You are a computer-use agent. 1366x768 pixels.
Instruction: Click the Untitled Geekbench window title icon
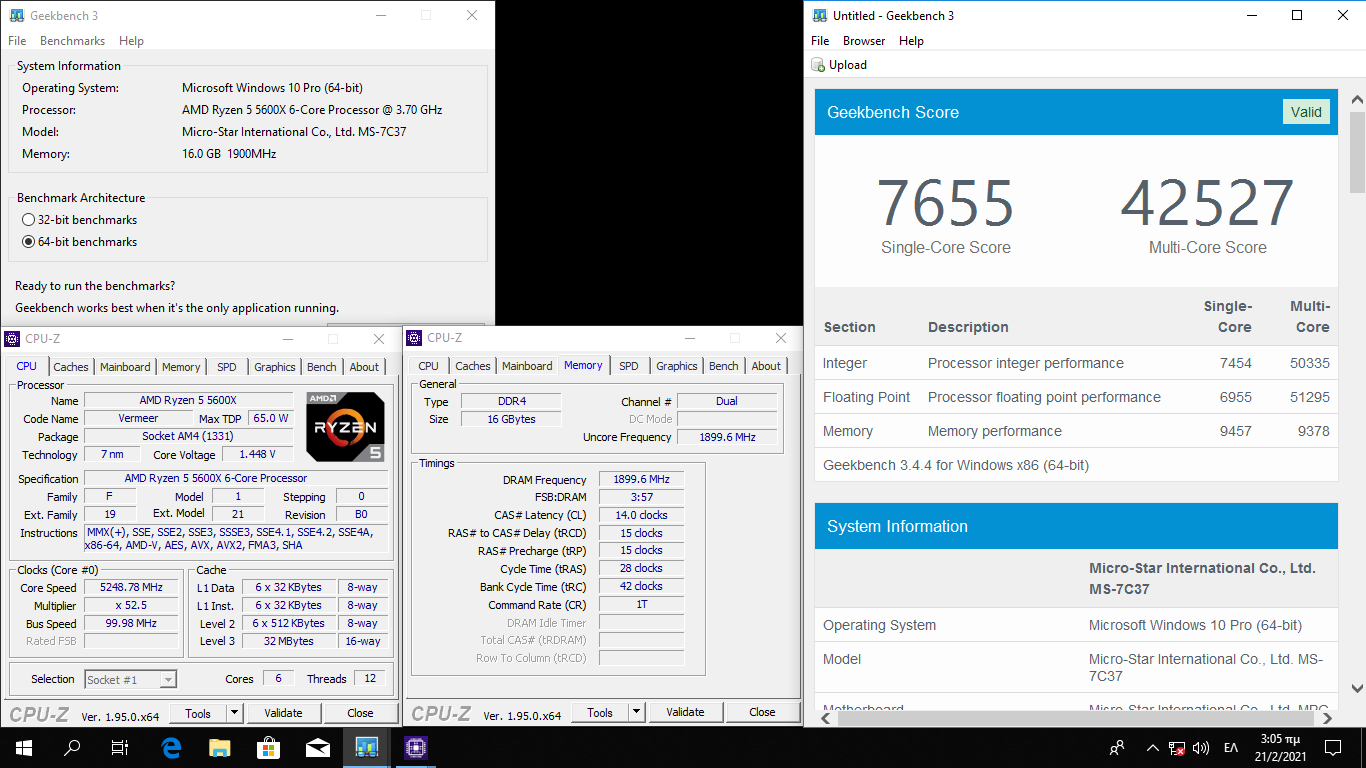click(x=820, y=16)
